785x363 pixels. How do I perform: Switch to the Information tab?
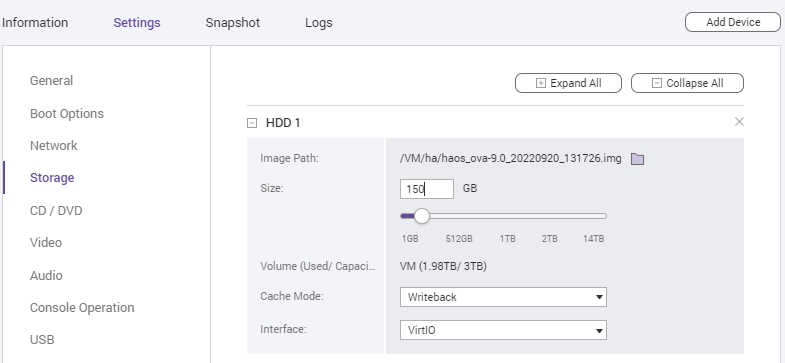35,23
